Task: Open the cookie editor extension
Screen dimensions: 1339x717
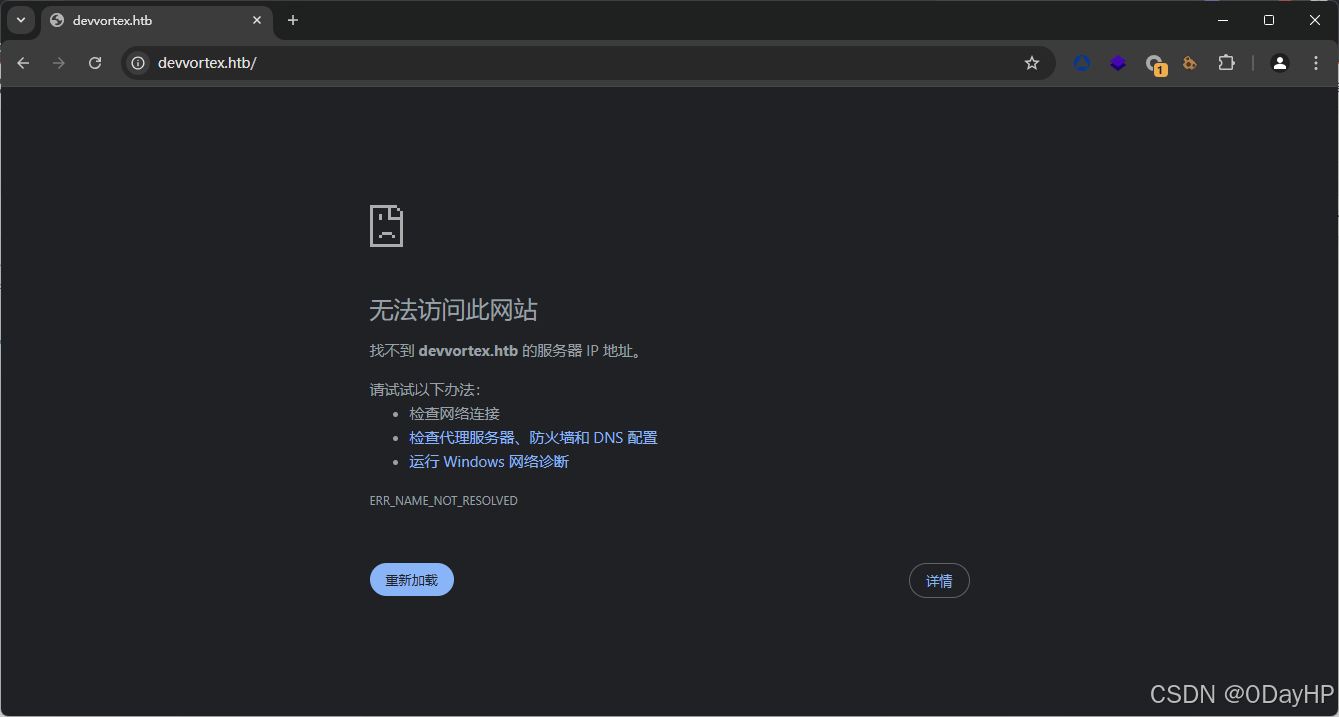Action: [1189, 62]
